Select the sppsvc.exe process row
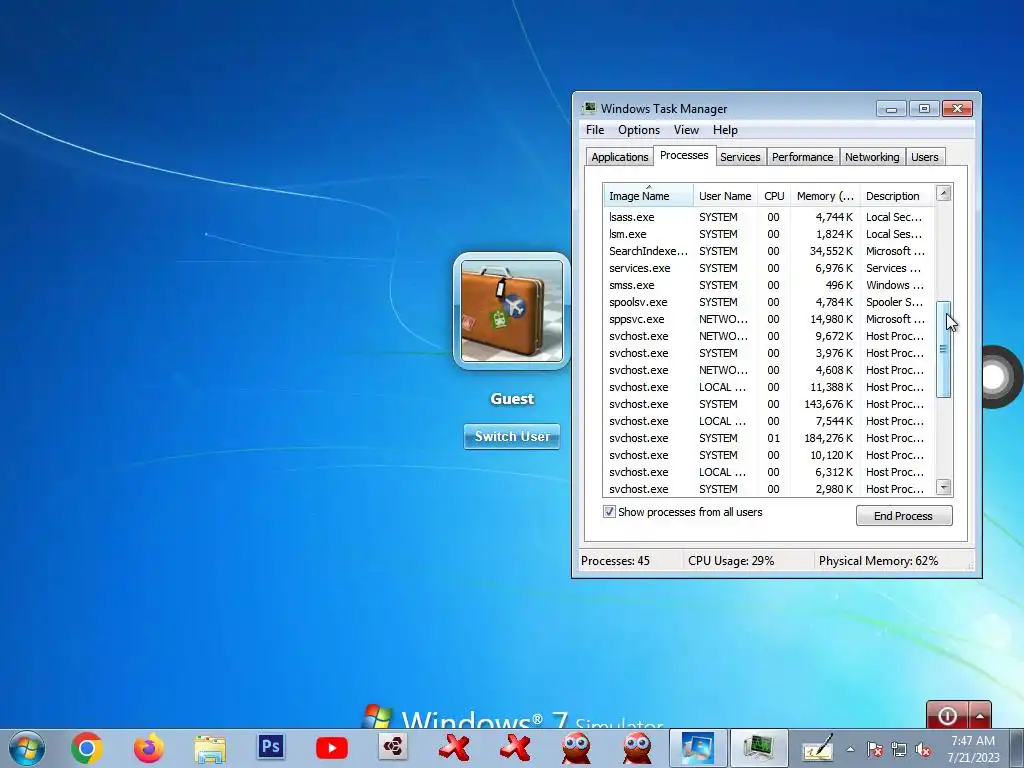The width and height of the screenshot is (1024, 768). (x=769, y=319)
